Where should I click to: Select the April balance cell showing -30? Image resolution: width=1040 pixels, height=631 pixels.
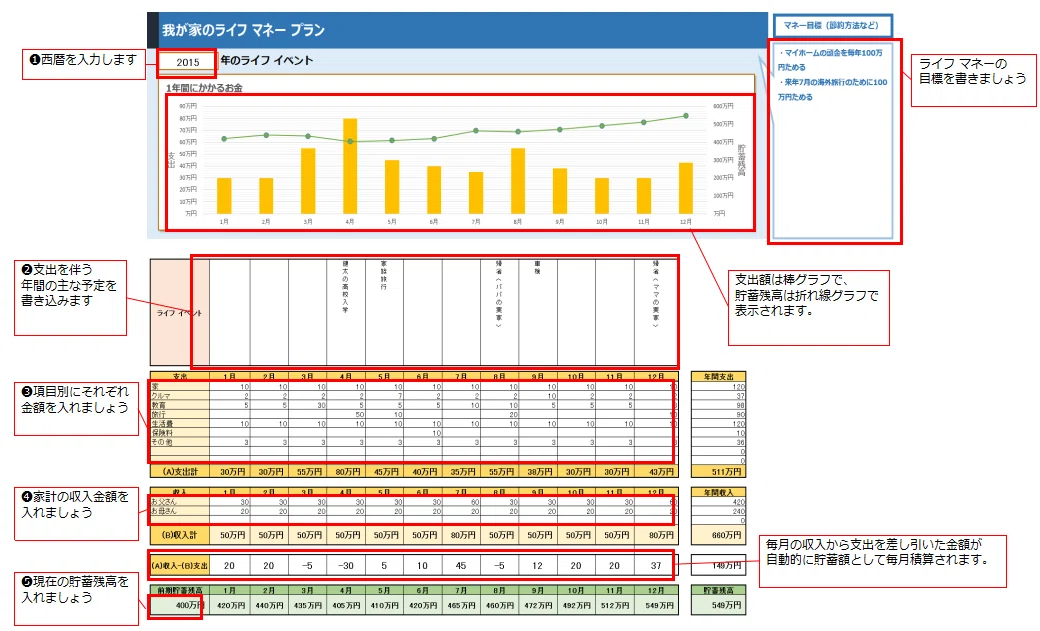coord(346,566)
